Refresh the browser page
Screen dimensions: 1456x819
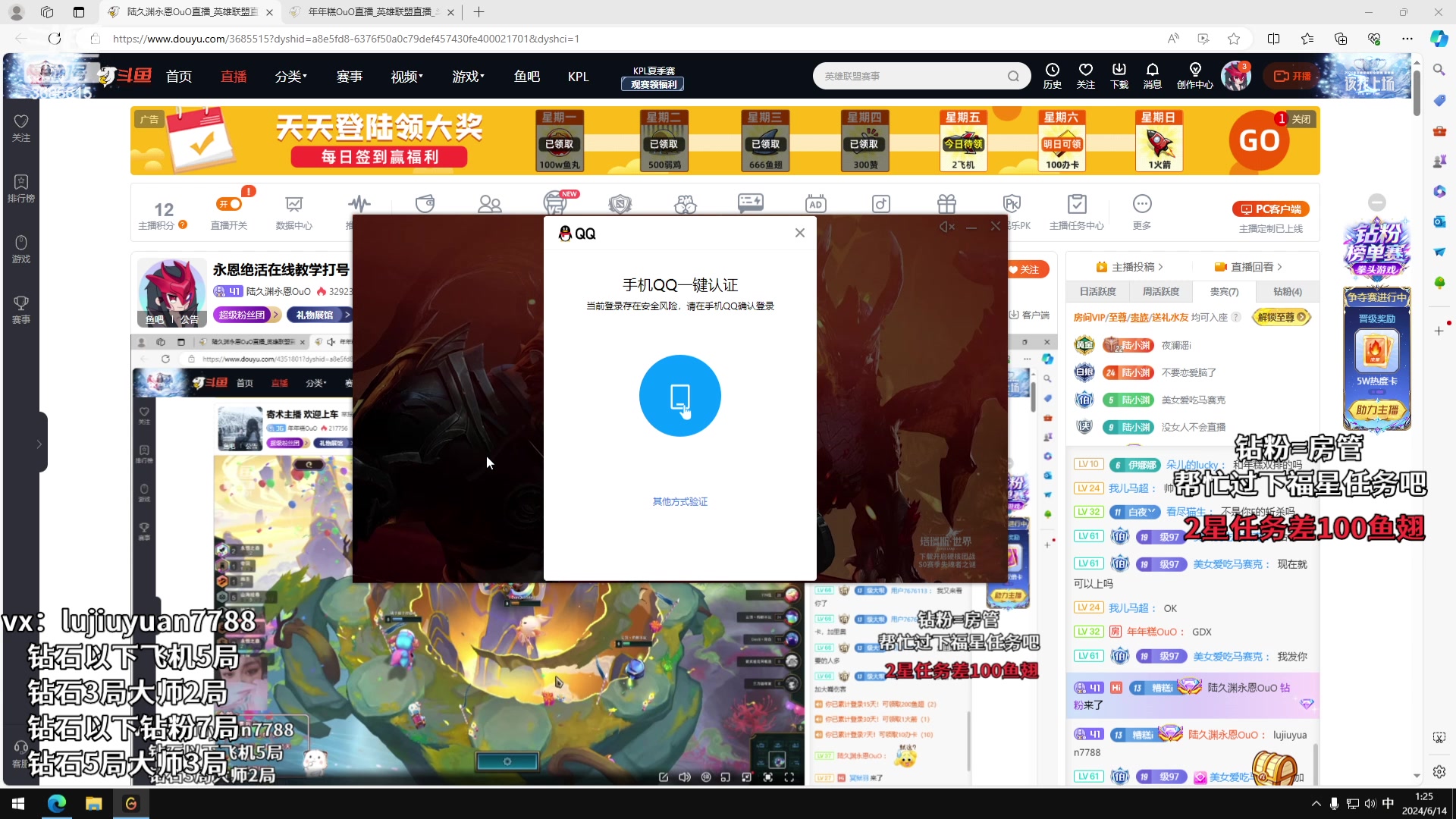(x=55, y=39)
